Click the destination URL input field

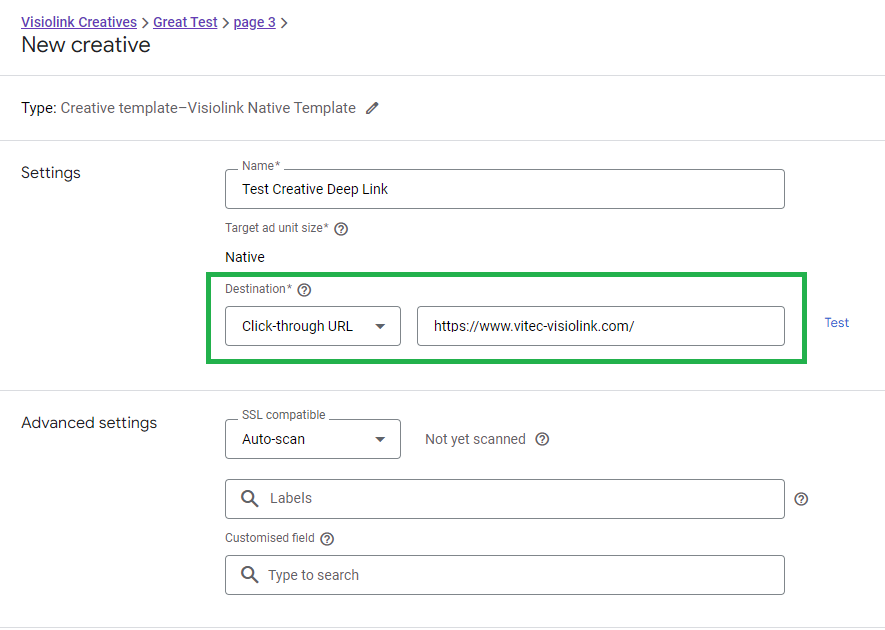601,326
